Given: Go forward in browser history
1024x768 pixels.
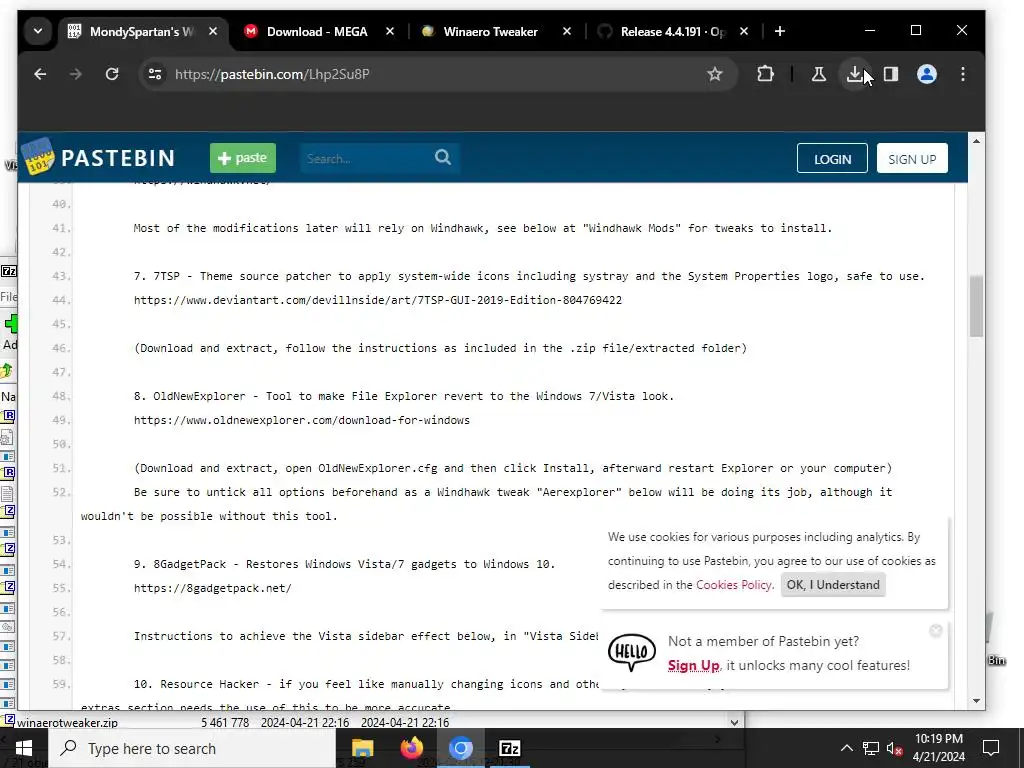Looking at the screenshot, I should point(76,74).
